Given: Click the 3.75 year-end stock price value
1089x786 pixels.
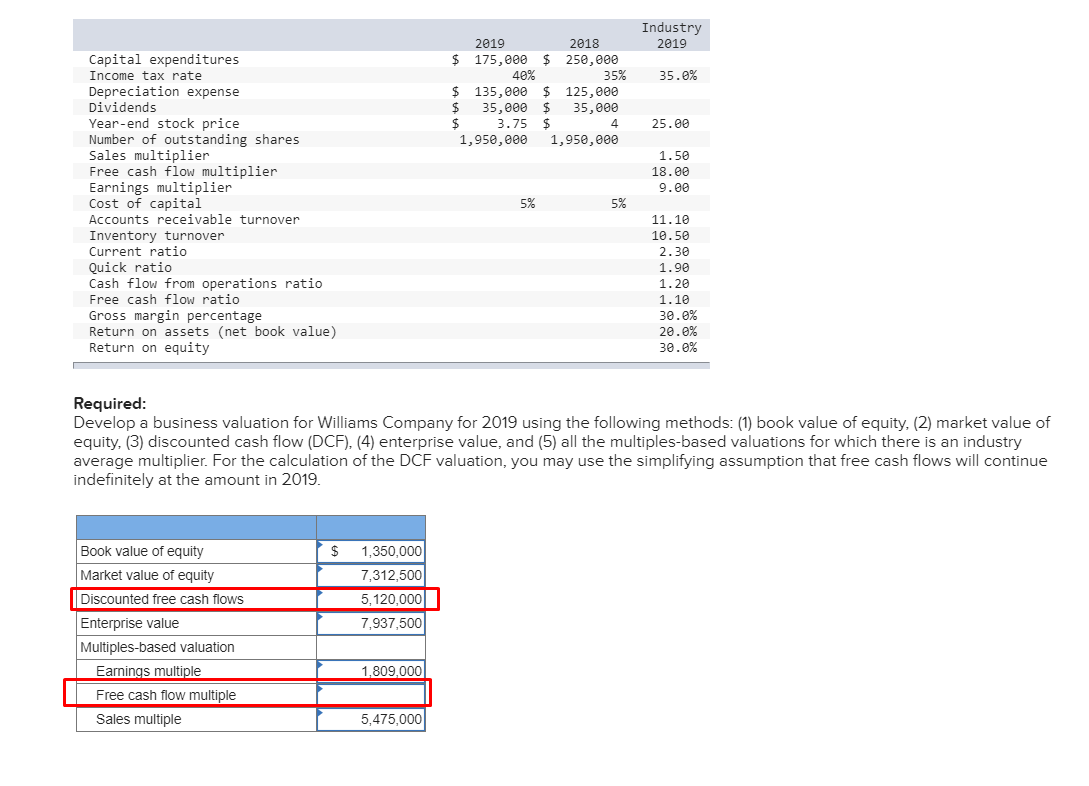Looking at the screenshot, I should pos(512,124).
